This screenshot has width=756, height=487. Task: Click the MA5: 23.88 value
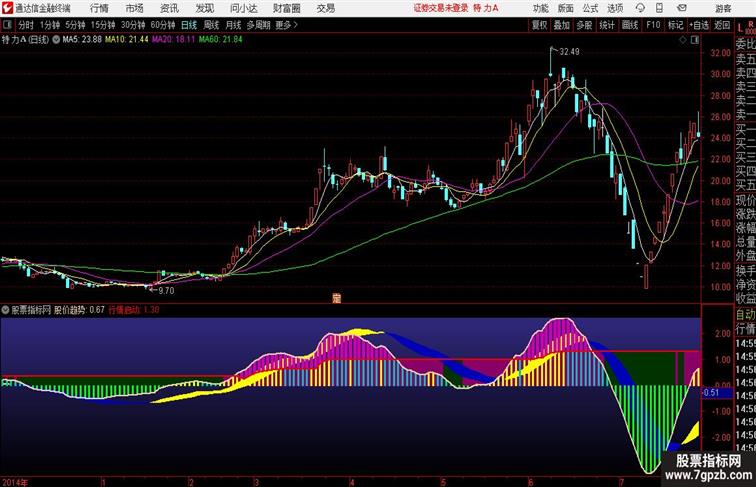(x=82, y=40)
